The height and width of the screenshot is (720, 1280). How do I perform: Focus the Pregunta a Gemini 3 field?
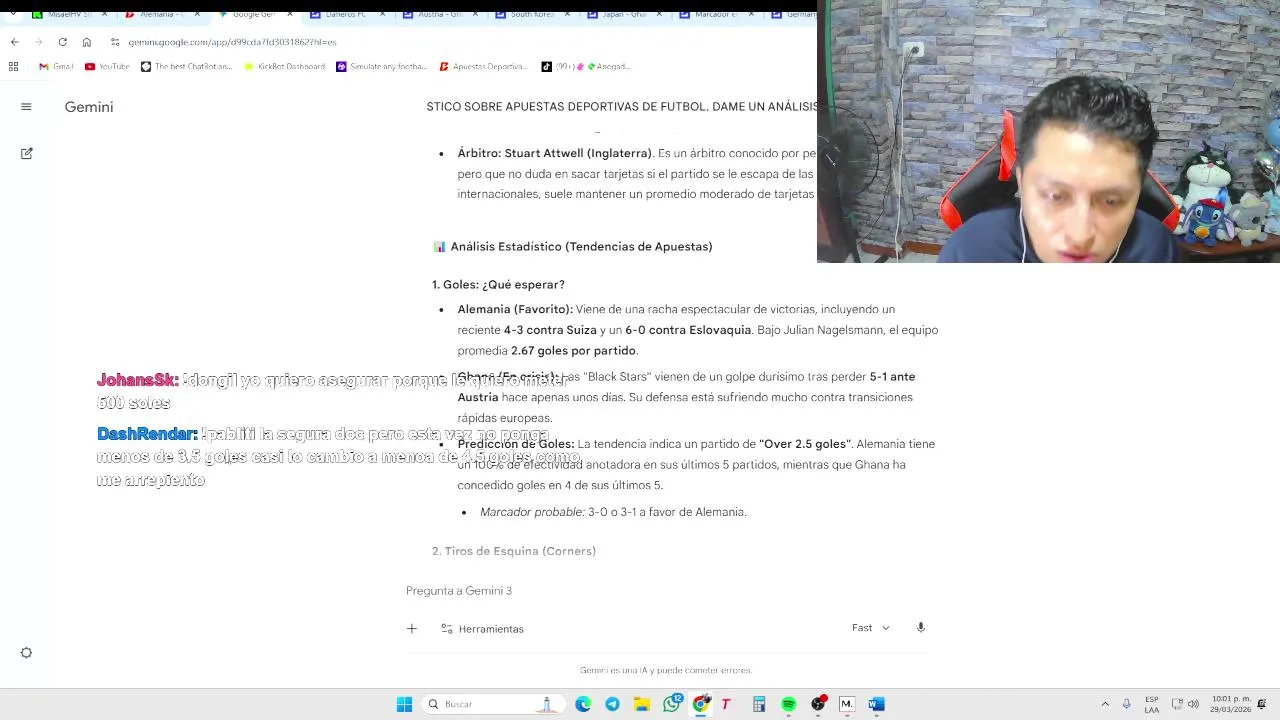(x=666, y=591)
